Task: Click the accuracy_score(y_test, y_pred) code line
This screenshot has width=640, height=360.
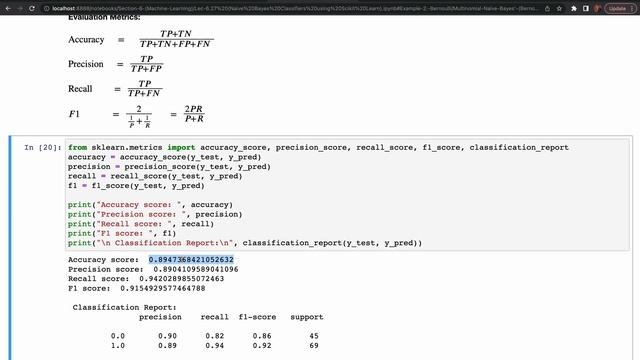Action: [x=164, y=157]
